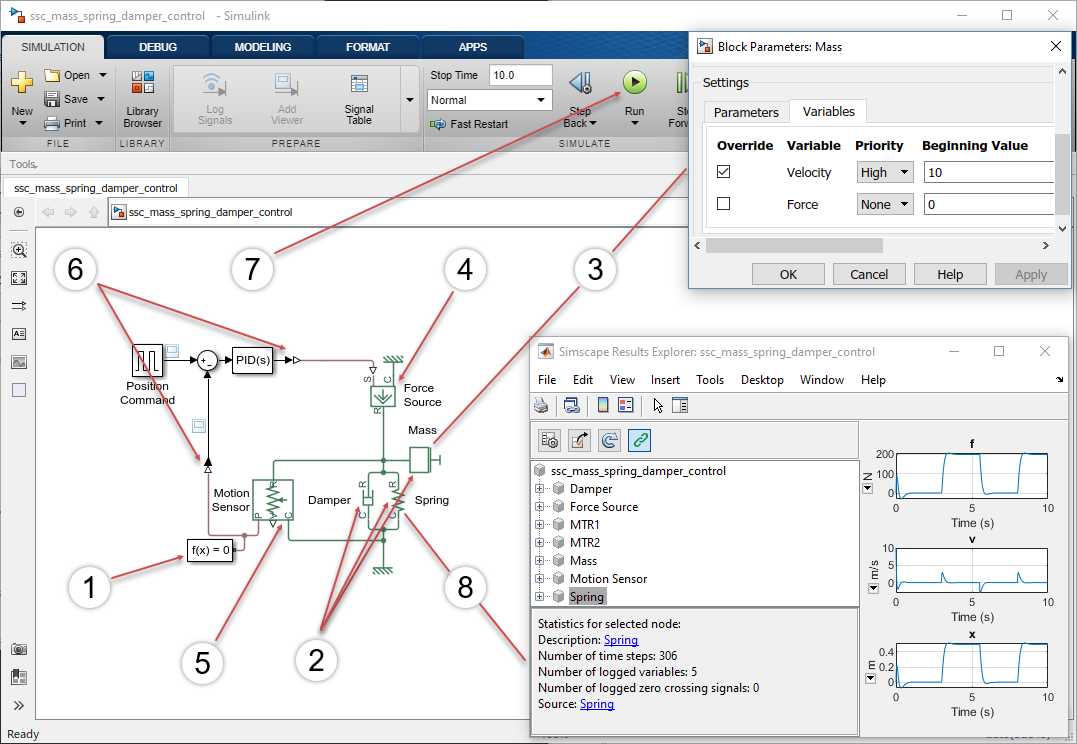Open the Prepare gallery expand arrow
Viewport: 1077px width, 744px height.
point(410,100)
